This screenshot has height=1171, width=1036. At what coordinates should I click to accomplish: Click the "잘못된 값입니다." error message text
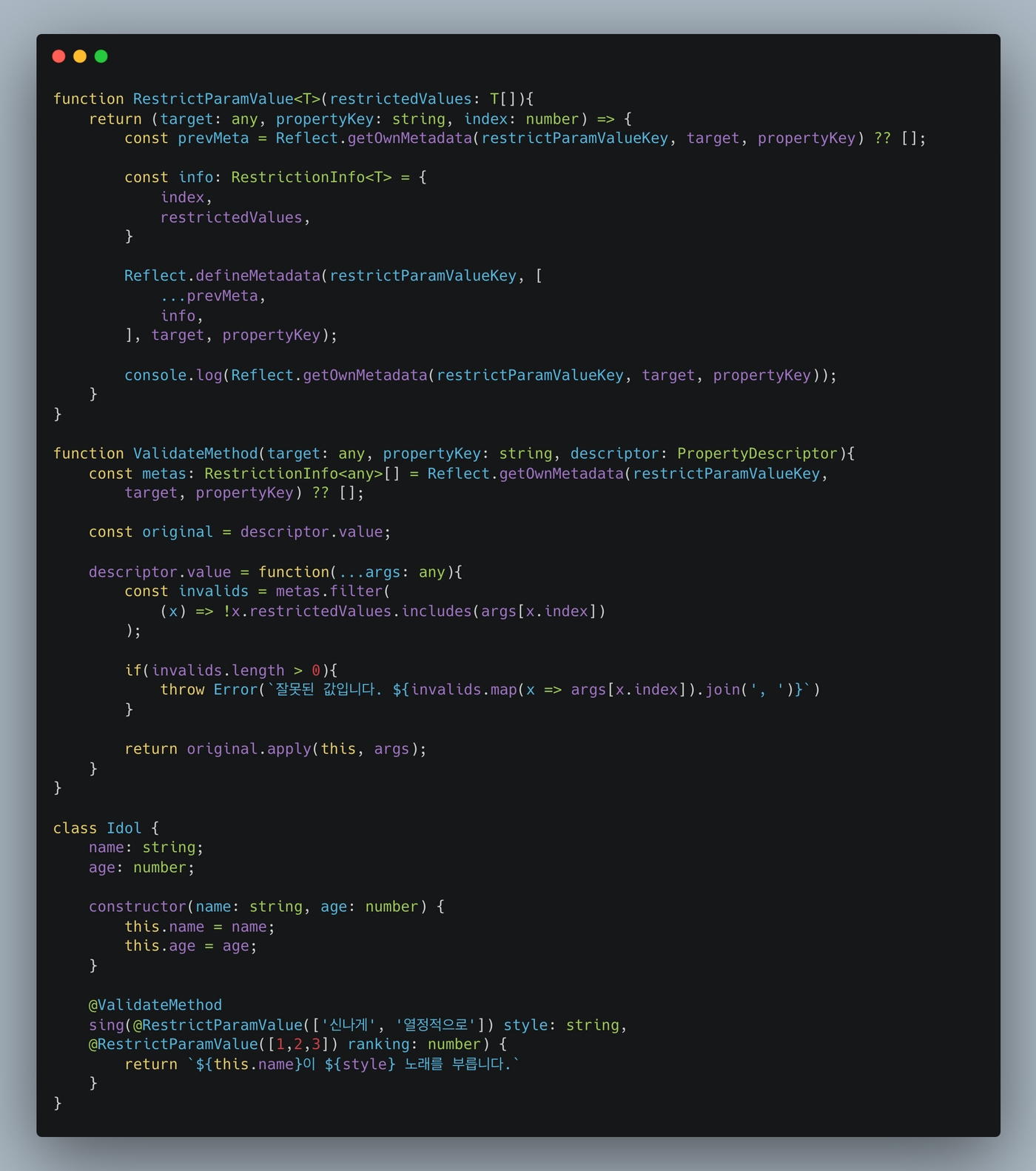[x=329, y=690]
